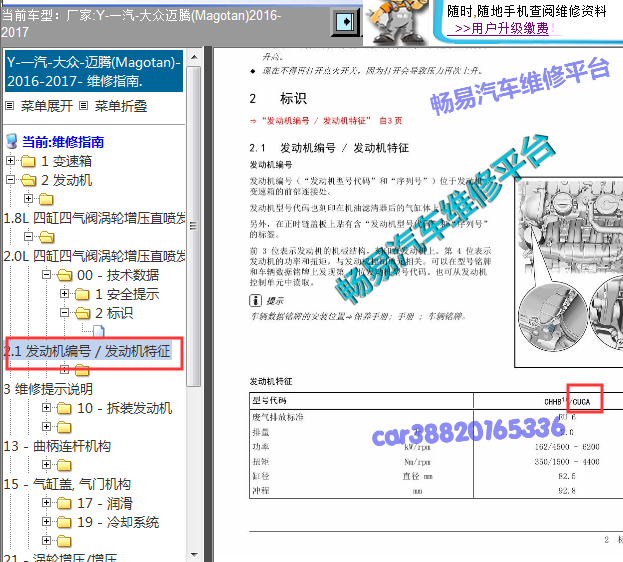This screenshot has height=562, width=623.
Task: Expand the 10 - 拆装发动机 node
Action: point(46,407)
